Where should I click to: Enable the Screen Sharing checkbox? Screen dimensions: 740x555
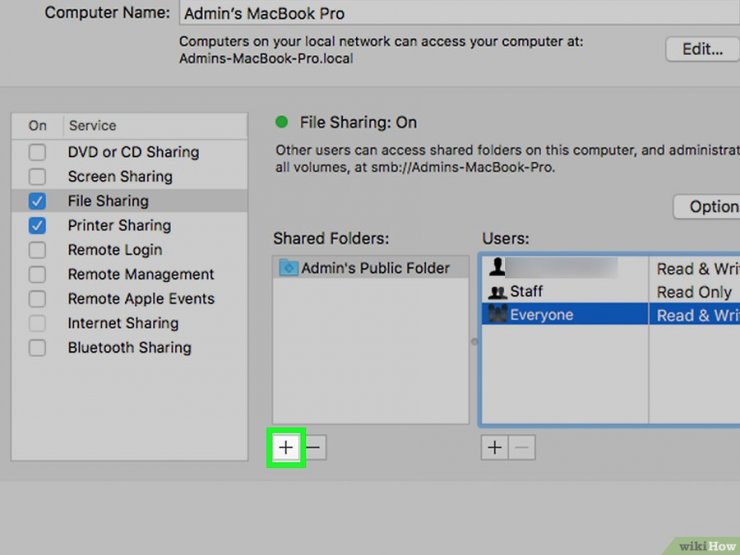click(x=37, y=177)
